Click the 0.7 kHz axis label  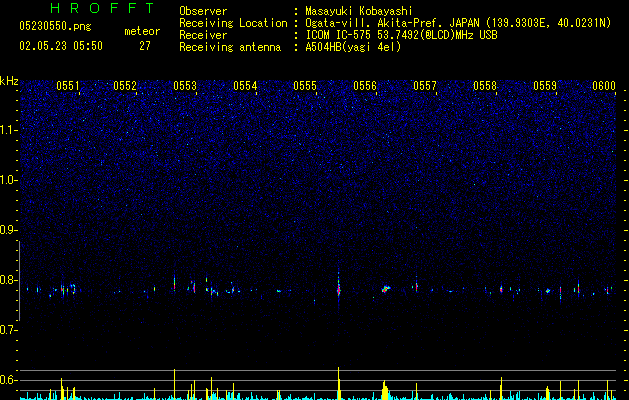click(9, 330)
